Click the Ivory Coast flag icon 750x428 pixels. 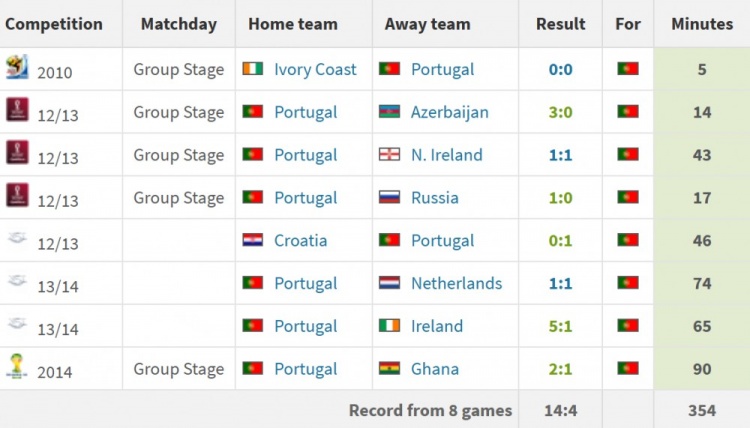pyautogui.click(x=253, y=69)
